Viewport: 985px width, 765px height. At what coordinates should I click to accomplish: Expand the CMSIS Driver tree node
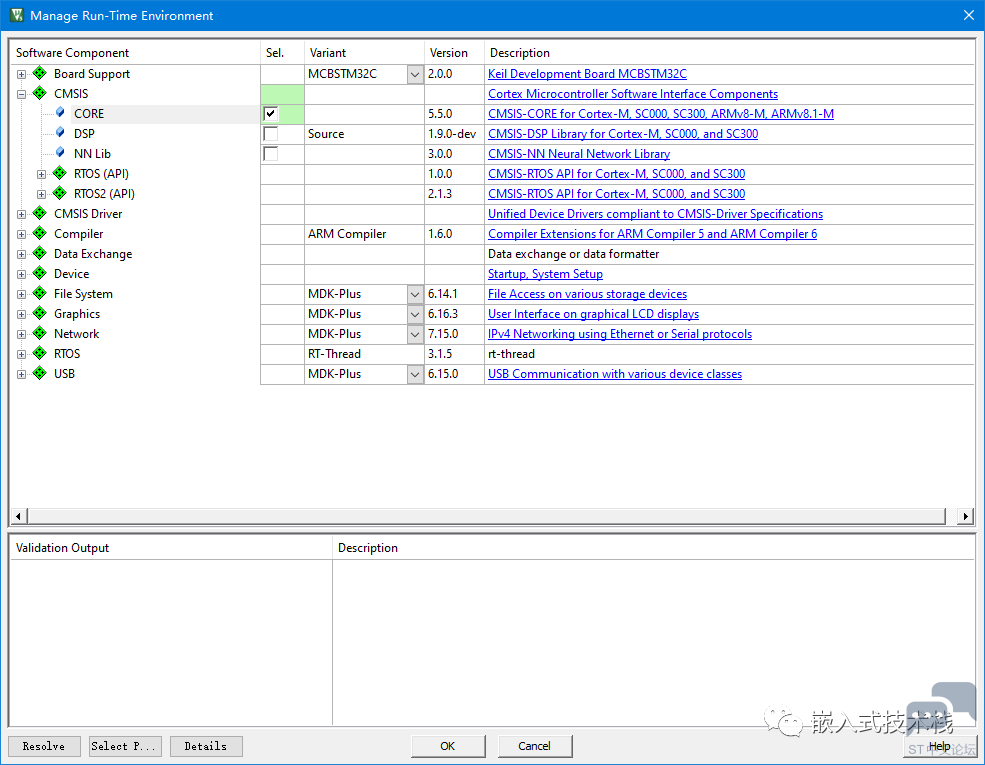[21, 214]
